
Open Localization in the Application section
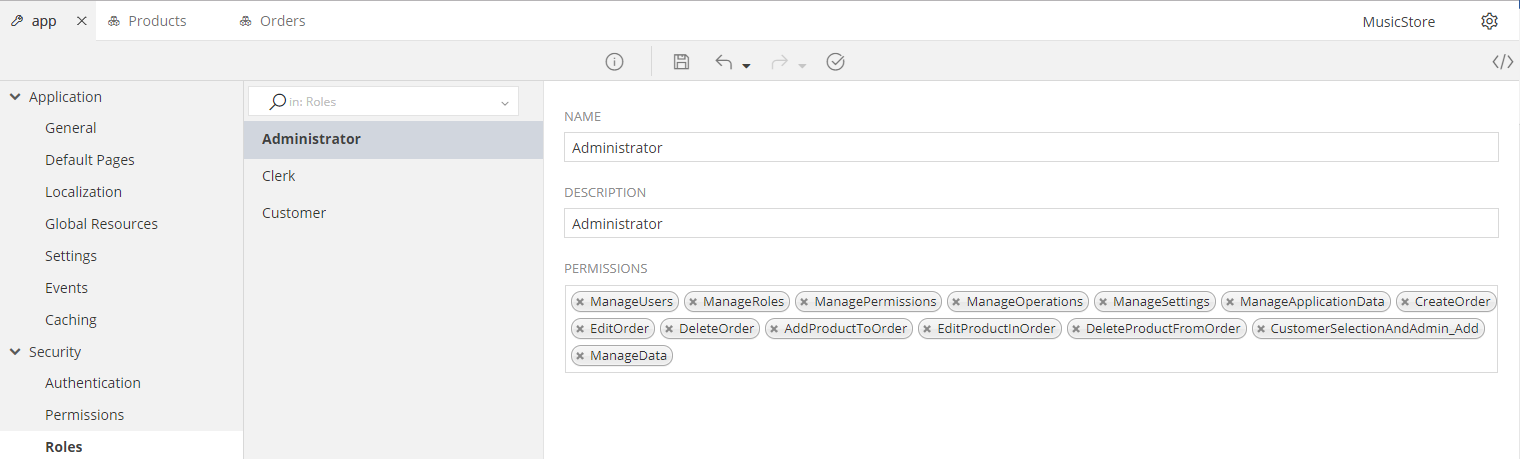click(83, 192)
